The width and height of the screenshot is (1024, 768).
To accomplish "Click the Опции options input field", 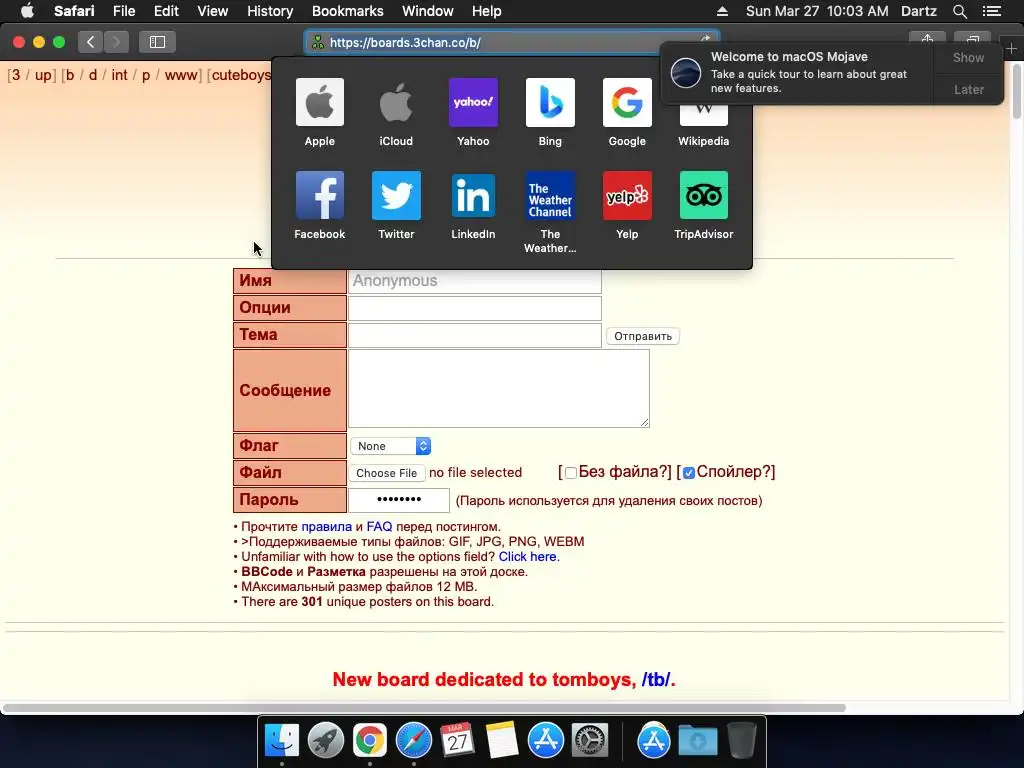I will pyautogui.click(x=475, y=308).
